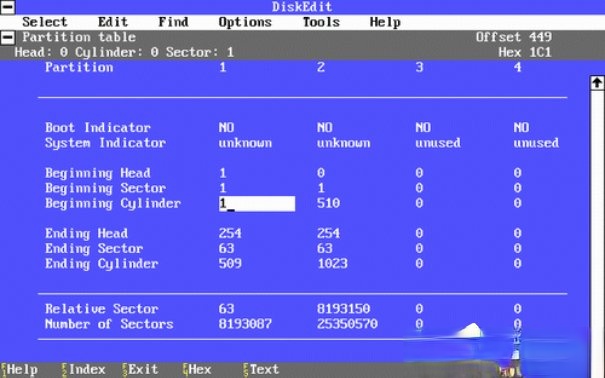This screenshot has width=605, height=378.
Task: Select partition 2 System Indicator unknown
Action: 343,143
